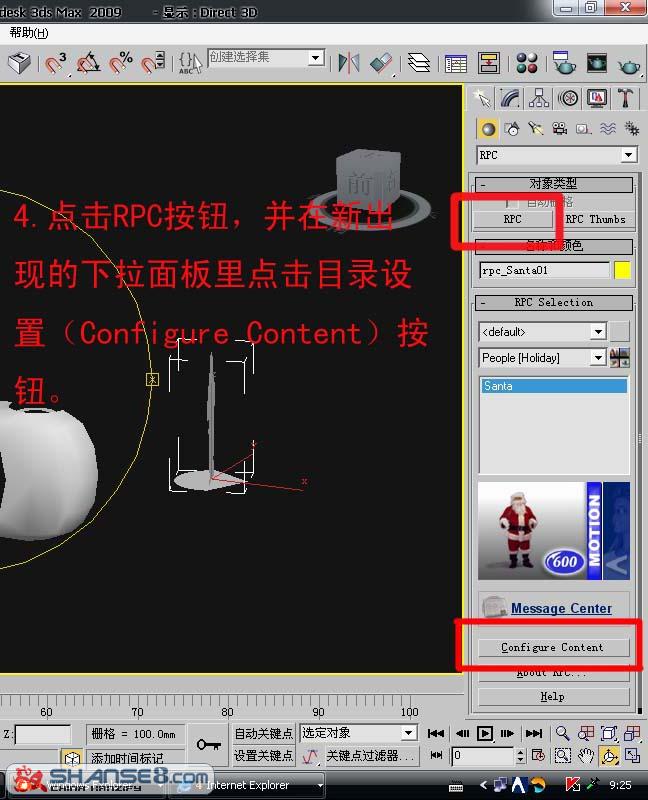Open Curve Editor toolbar icon
The height and width of the screenshot is (800, 648).
[x=456, y=64]
